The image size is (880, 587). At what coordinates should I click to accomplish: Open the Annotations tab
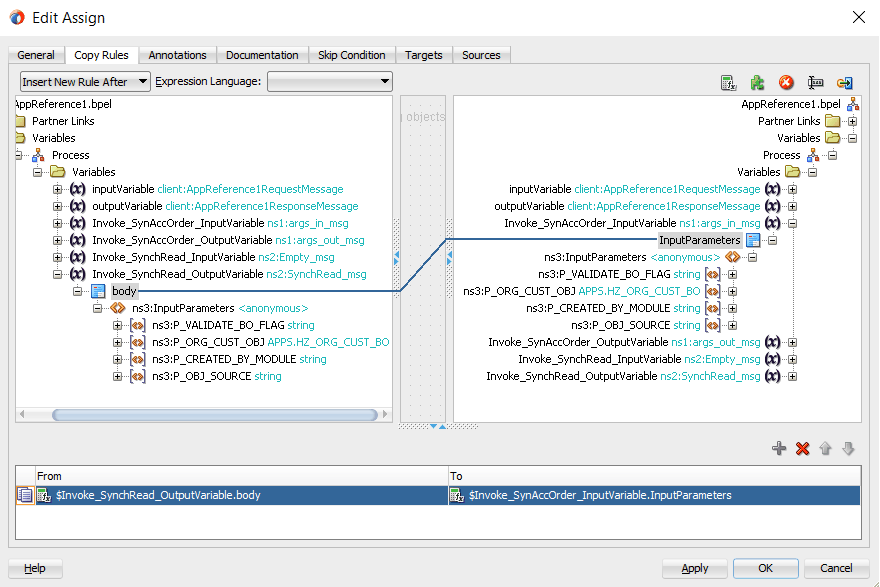[x=177, y=55]
